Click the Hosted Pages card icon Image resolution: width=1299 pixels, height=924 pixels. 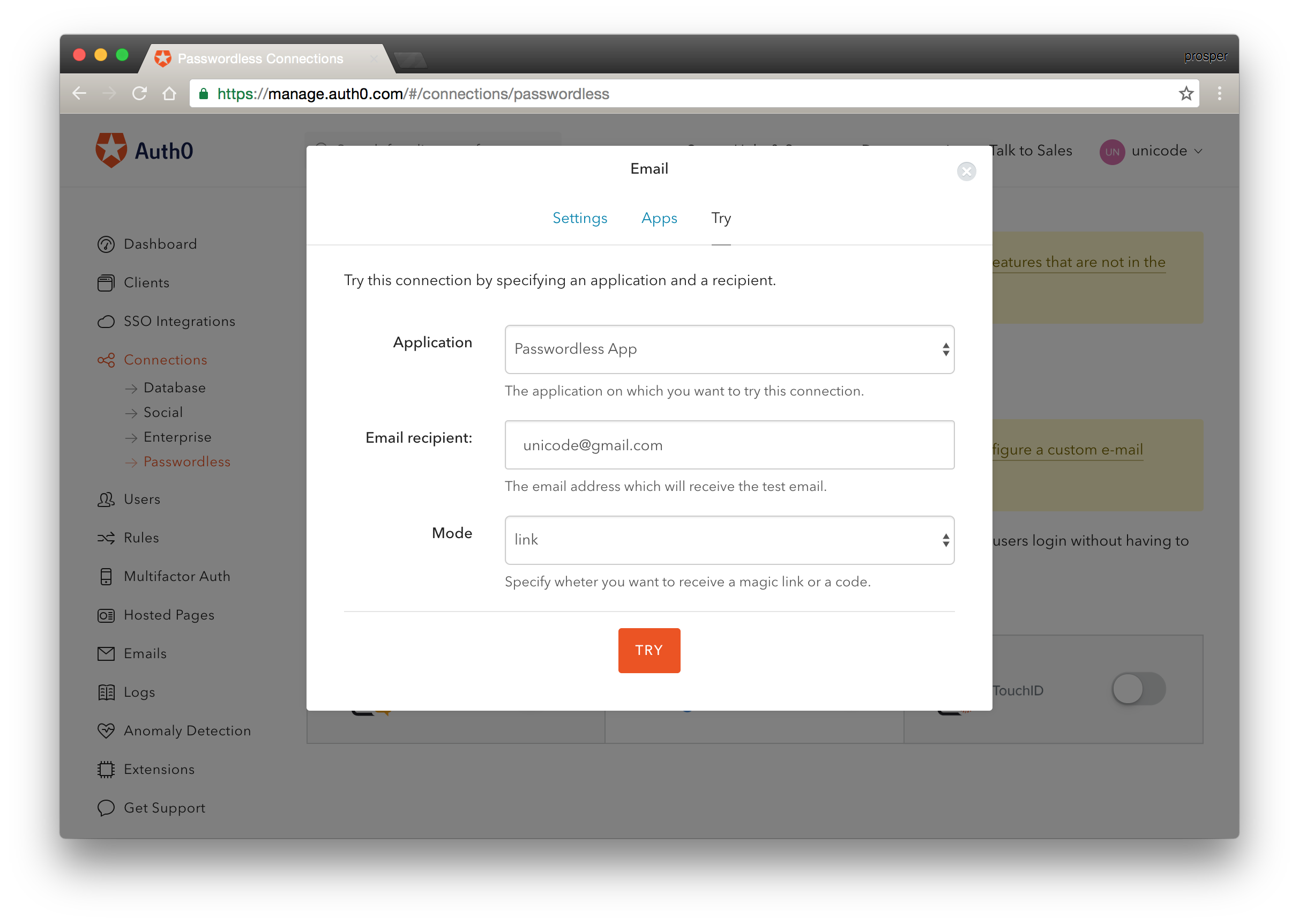point(106,615)
